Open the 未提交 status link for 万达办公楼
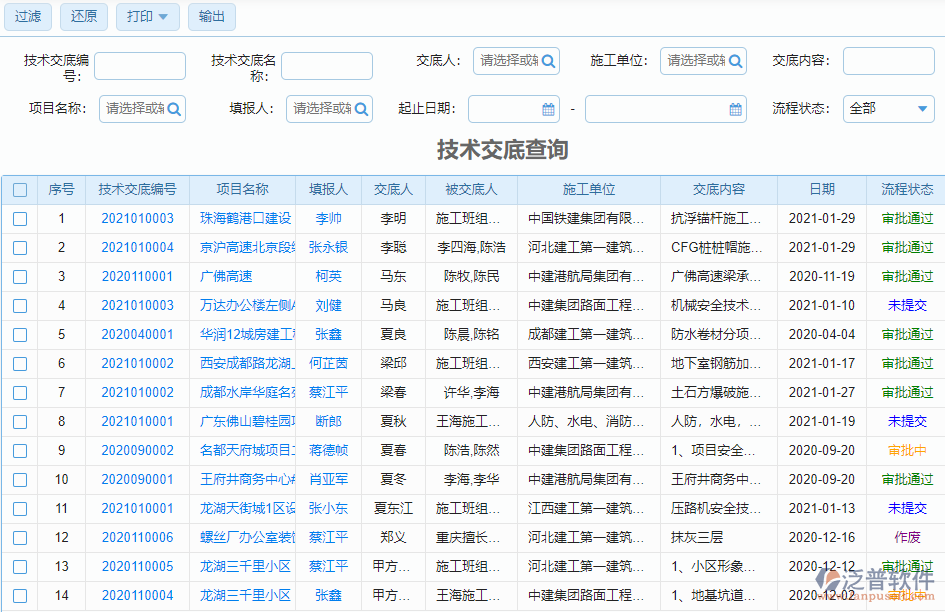The height and width of the screenshot is (612, 945). tap(906, 306)
